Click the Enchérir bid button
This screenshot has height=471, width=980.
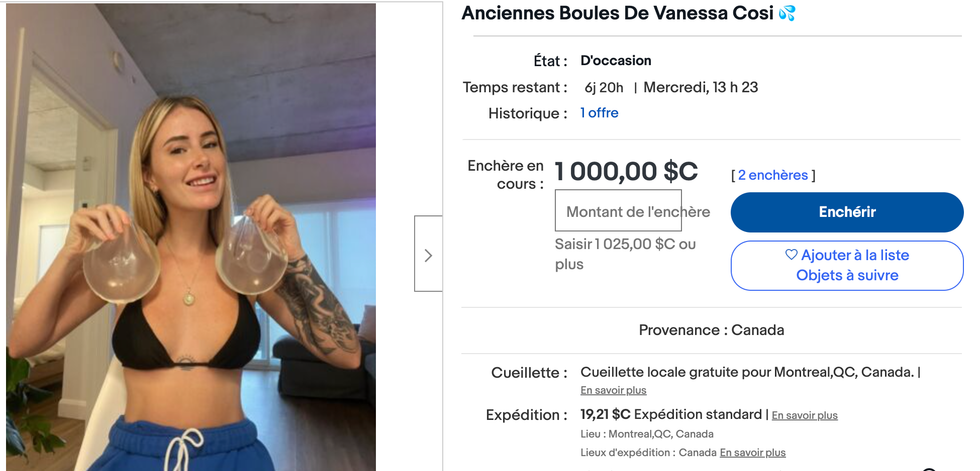(847, 212)
